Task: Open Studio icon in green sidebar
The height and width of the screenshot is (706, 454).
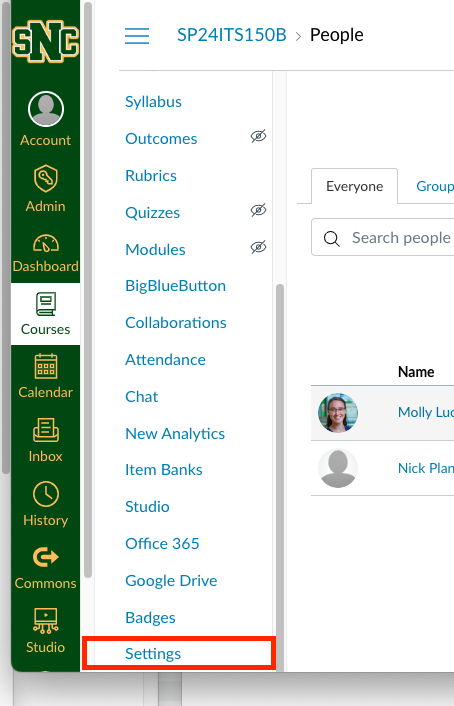Action: [45, 621]
